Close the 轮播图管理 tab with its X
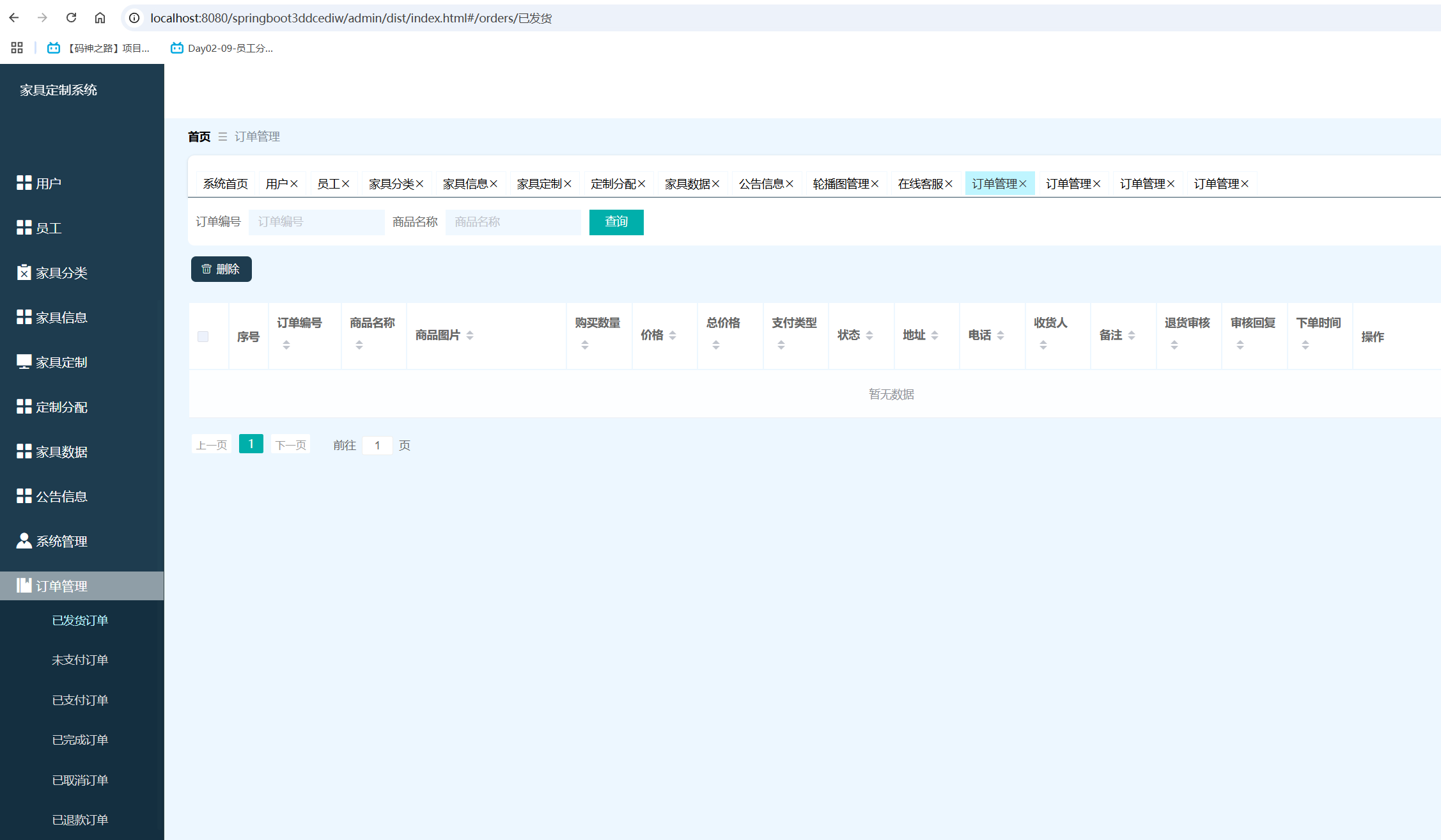Image resolution: width=1441 pixels, height=840 pixels. coord(875,184)
